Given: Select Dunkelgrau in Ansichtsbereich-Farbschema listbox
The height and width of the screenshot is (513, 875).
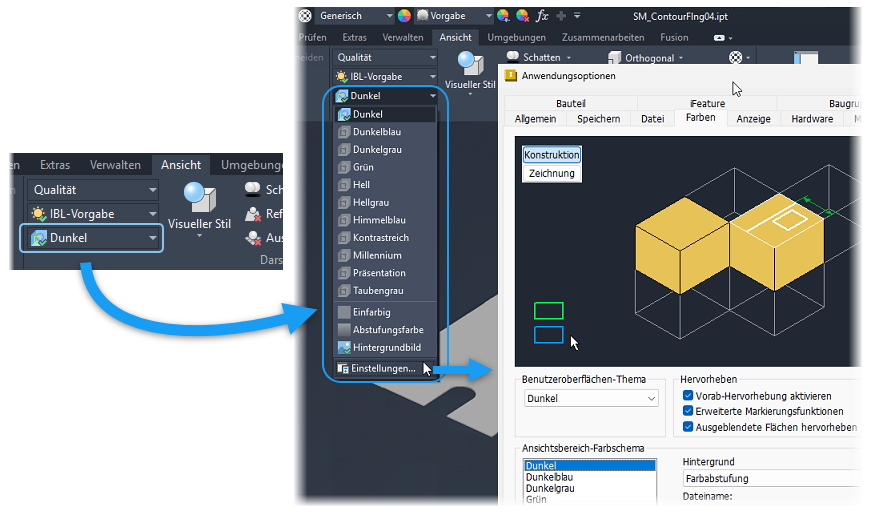Looking at the screenshot, I should [590, 488].
